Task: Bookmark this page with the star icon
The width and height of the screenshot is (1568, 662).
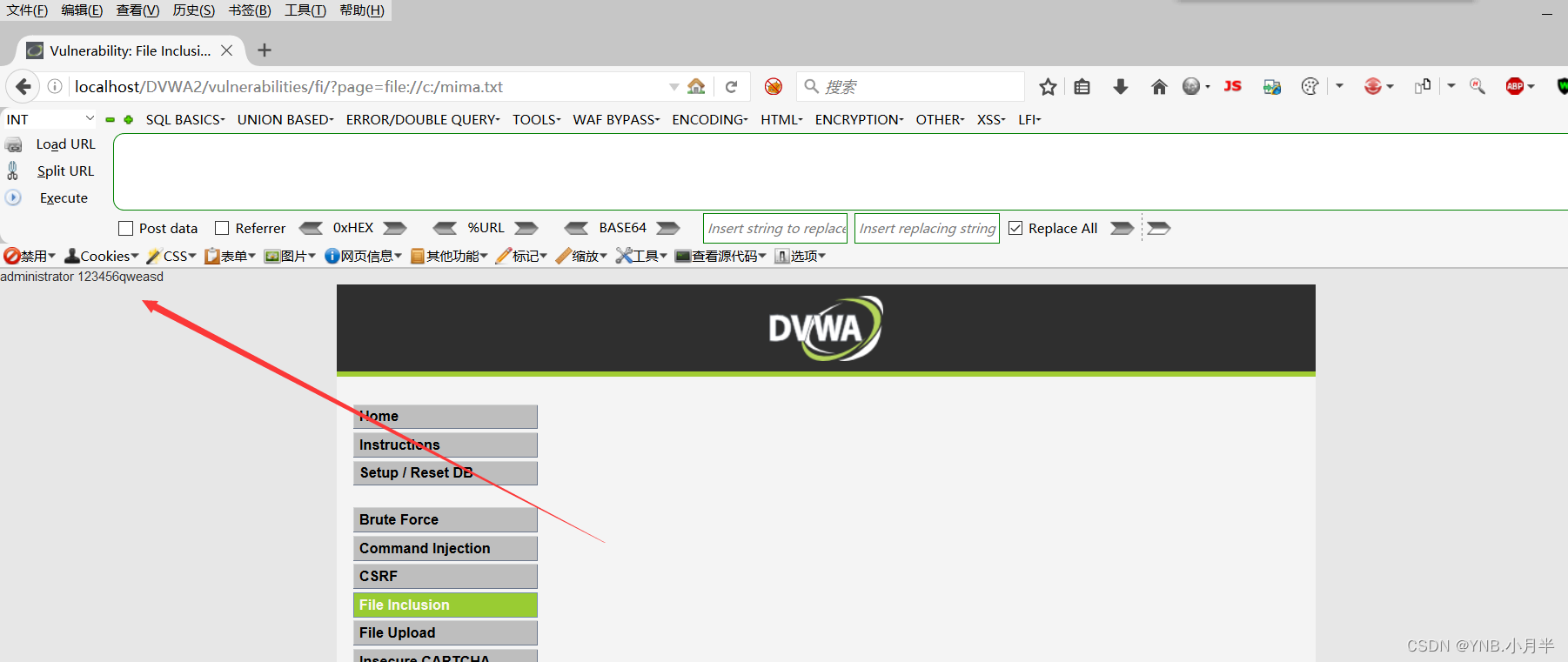Action: 1048,86
